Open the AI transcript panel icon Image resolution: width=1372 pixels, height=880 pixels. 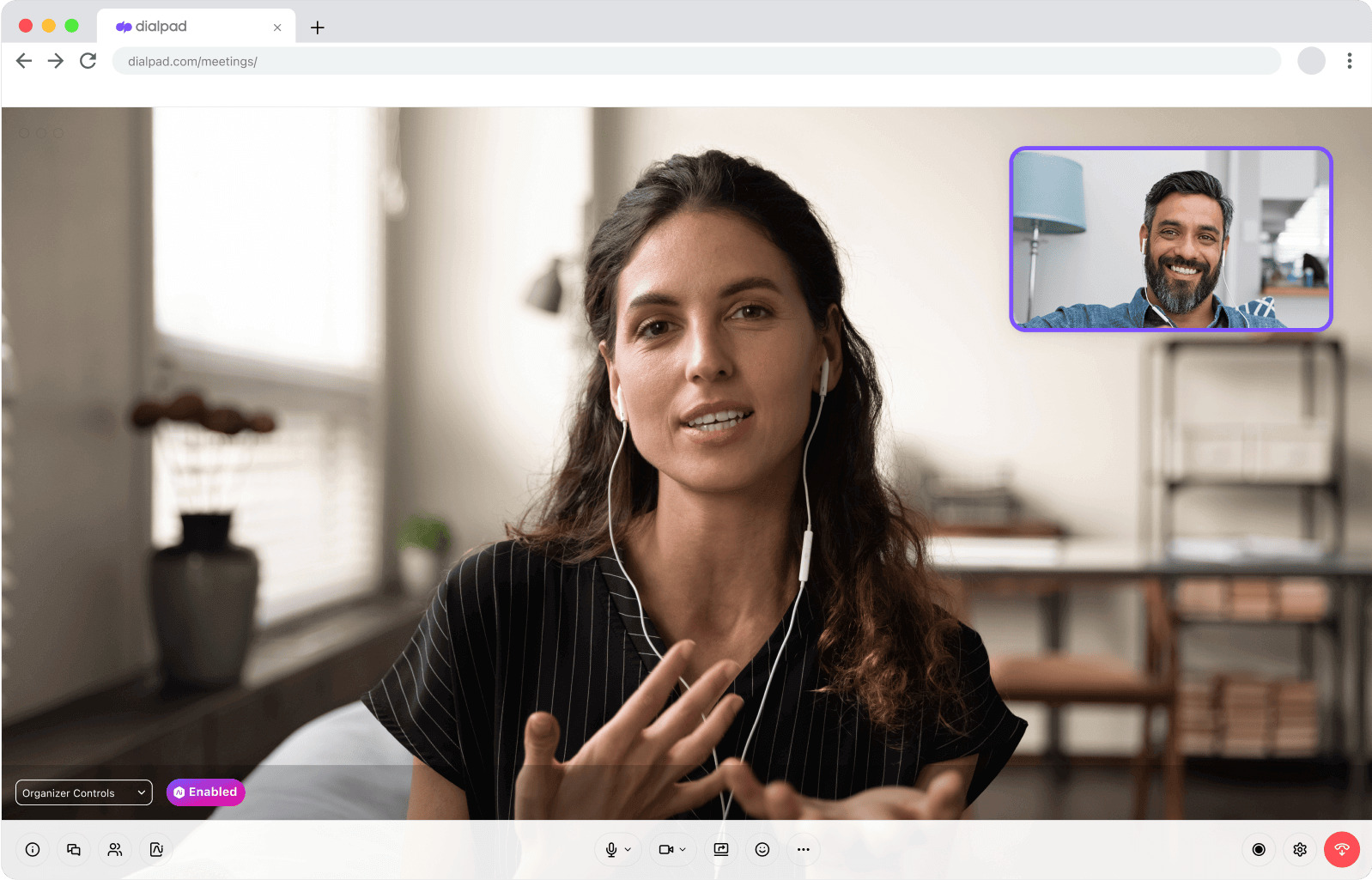point(156,850)
